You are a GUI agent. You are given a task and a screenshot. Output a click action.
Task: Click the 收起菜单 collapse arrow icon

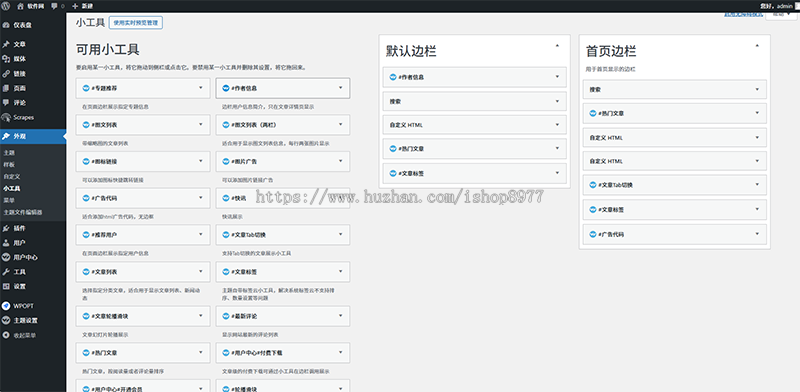pos(6,335)
